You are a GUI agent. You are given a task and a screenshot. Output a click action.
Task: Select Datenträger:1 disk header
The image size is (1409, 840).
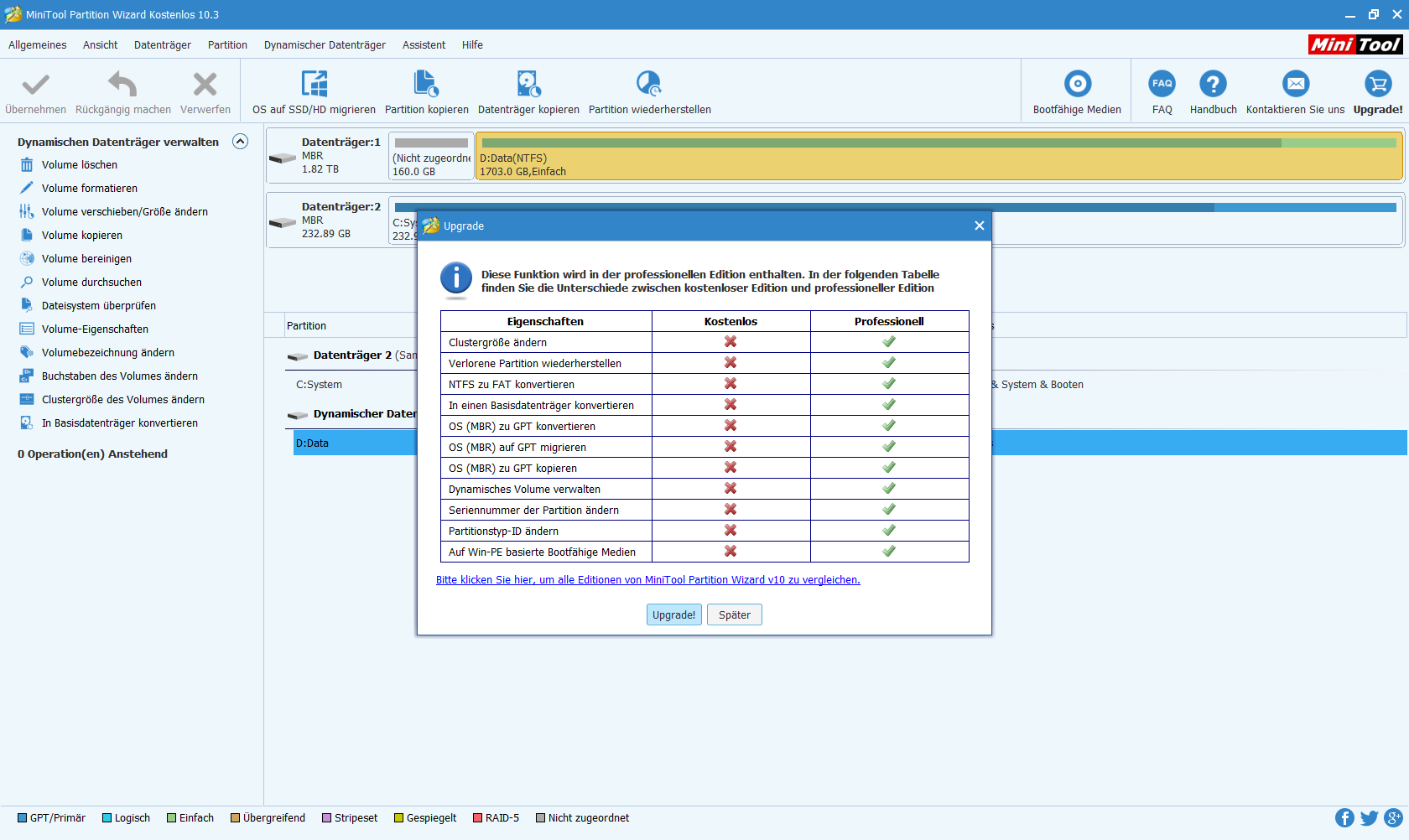click(327, 156)
